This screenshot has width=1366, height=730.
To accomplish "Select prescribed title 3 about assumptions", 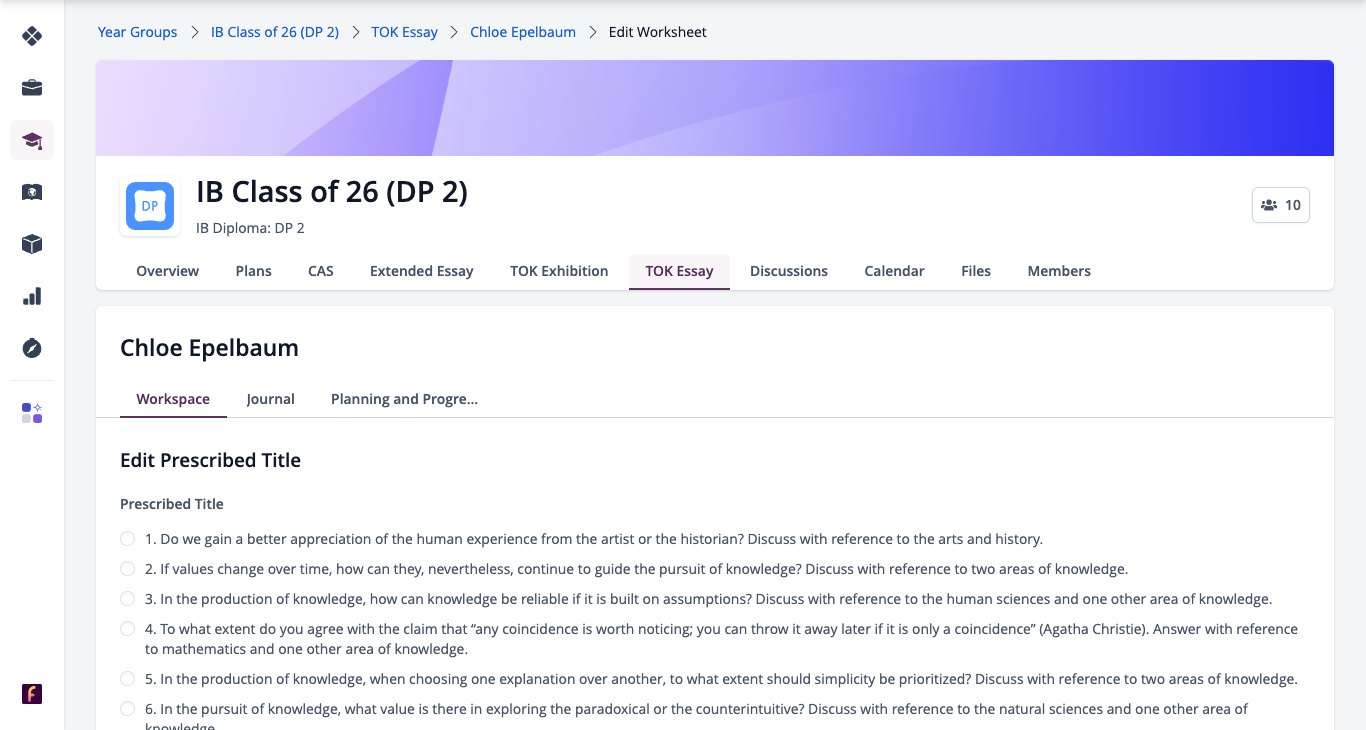I will point(127,599).
